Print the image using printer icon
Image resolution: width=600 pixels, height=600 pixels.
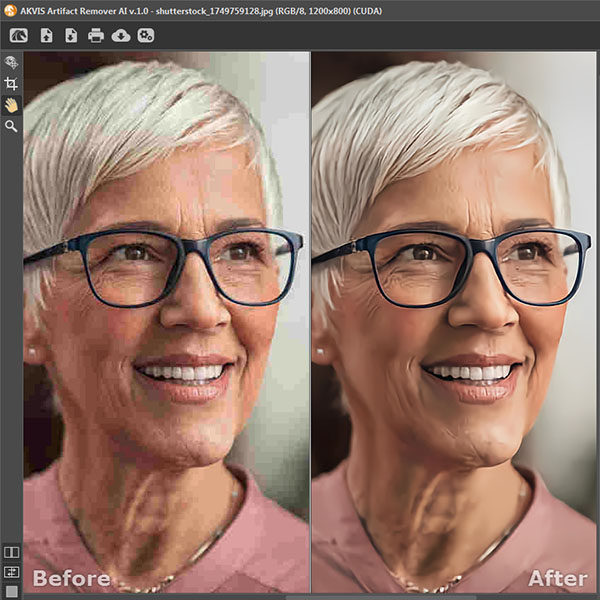pos(96,35)
